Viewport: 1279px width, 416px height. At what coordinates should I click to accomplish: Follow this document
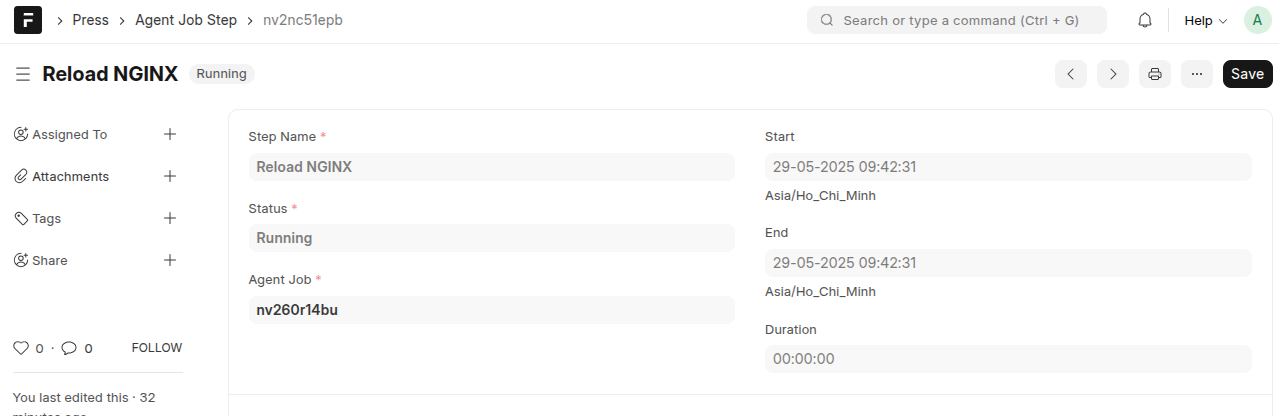click(157, 348)
